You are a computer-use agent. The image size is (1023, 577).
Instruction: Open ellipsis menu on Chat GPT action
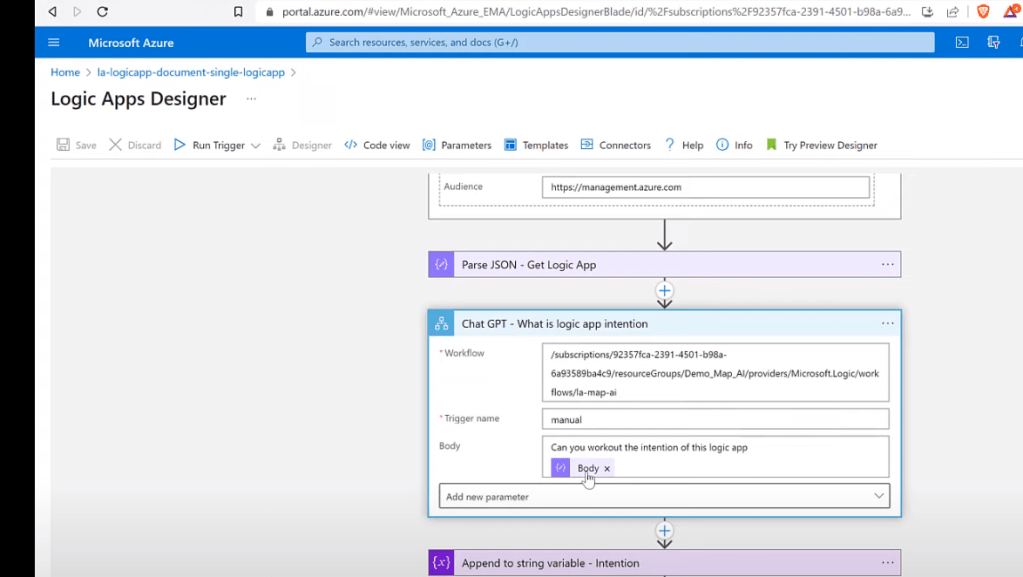click(887, 323)
